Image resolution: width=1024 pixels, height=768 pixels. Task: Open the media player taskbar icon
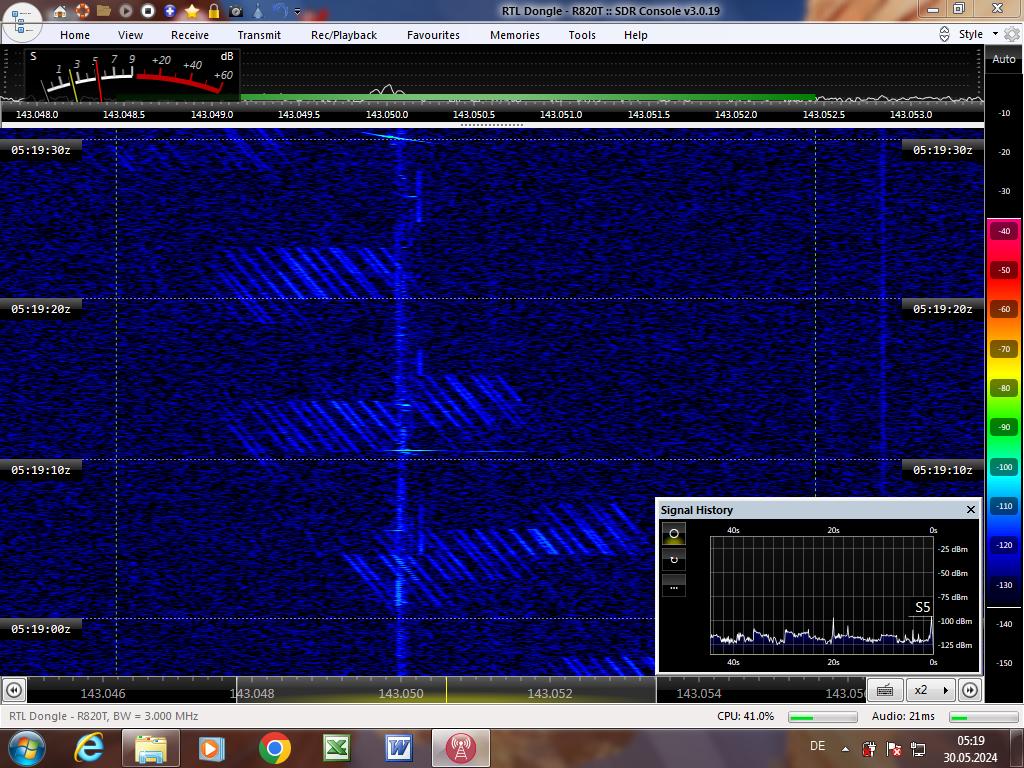[x=212, y=748]
